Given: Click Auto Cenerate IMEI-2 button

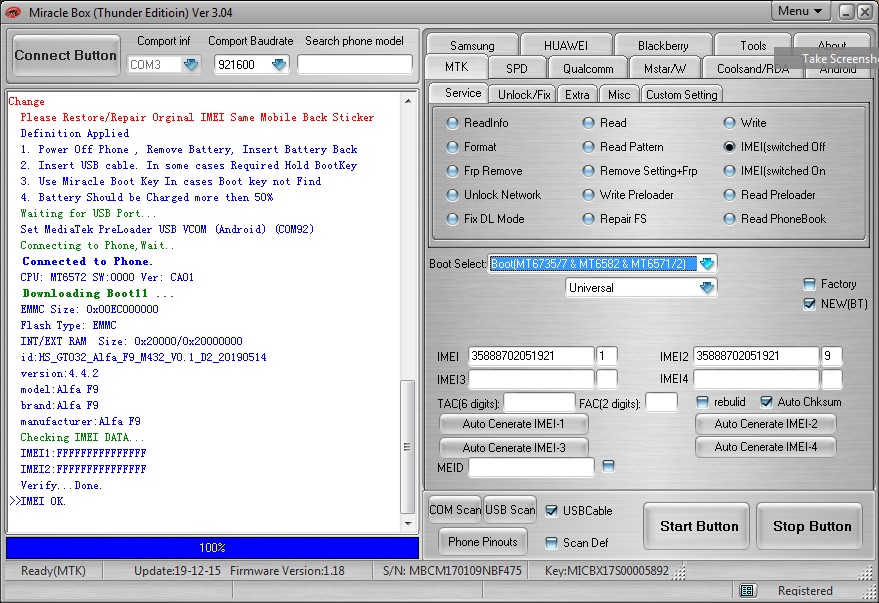Looking at the screenshot, I should tap(765, 424).
